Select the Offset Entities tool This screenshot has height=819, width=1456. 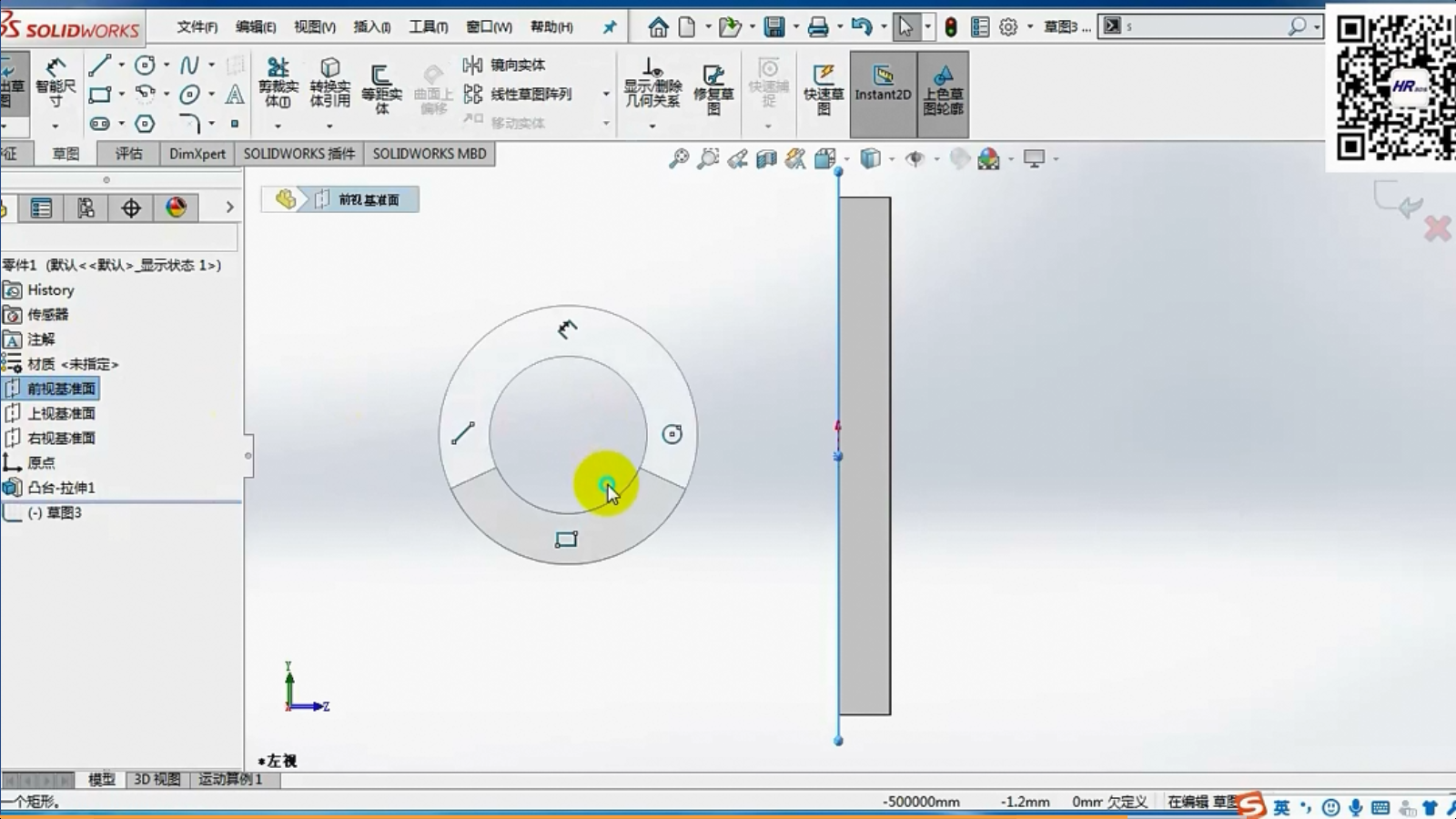coord(381,86)
